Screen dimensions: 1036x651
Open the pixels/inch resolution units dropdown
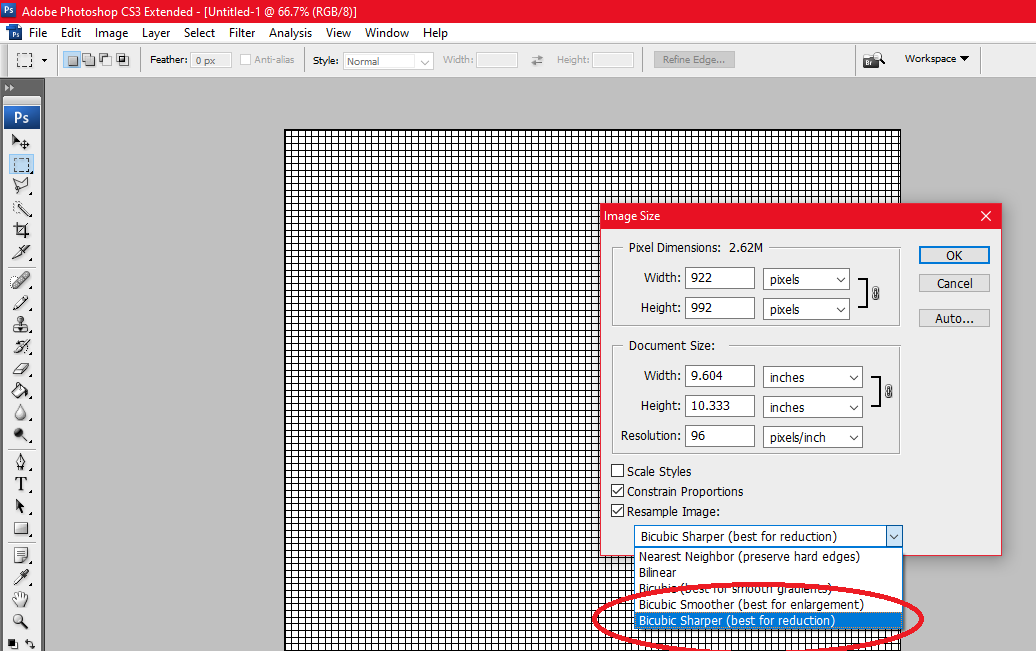coord(813,437)
